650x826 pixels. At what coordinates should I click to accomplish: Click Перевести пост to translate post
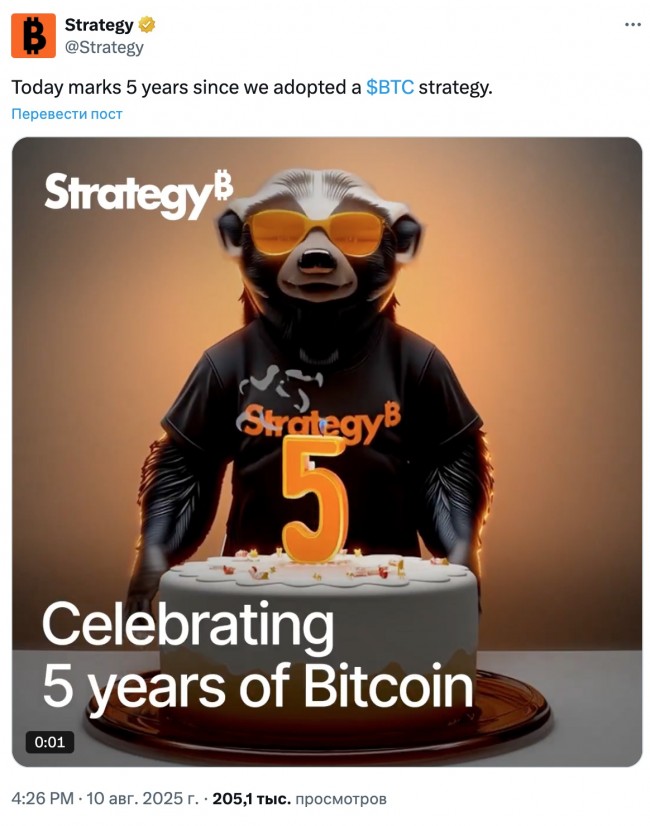pos(67,114)
